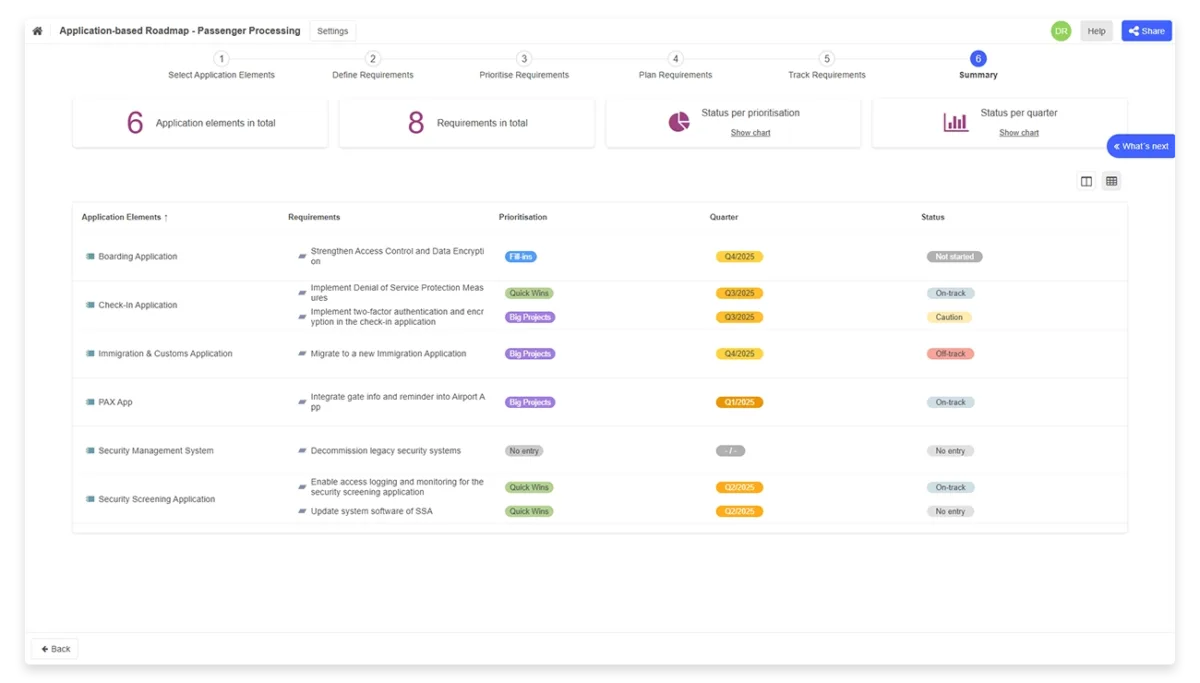
Task: Click edit icon beside 'Migrate to a new Immigration Application'
Action: click(x=302, y=353)
